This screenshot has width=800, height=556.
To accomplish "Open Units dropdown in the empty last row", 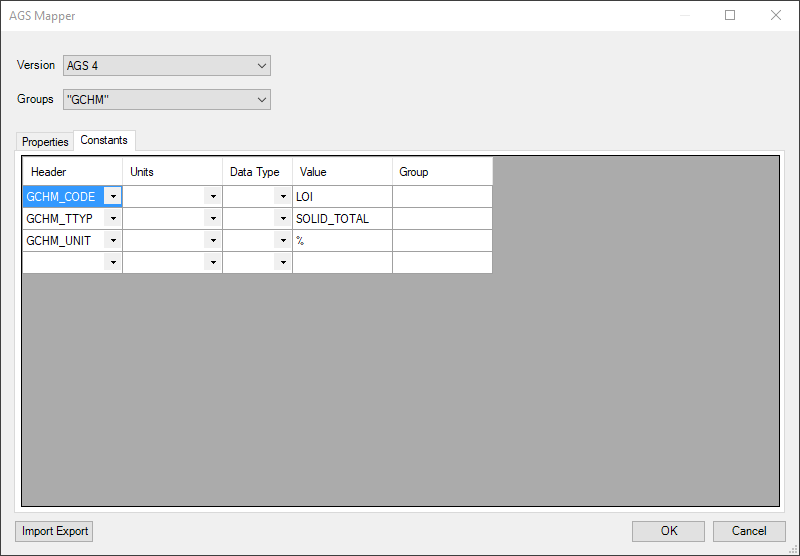I will coord(213,262).
